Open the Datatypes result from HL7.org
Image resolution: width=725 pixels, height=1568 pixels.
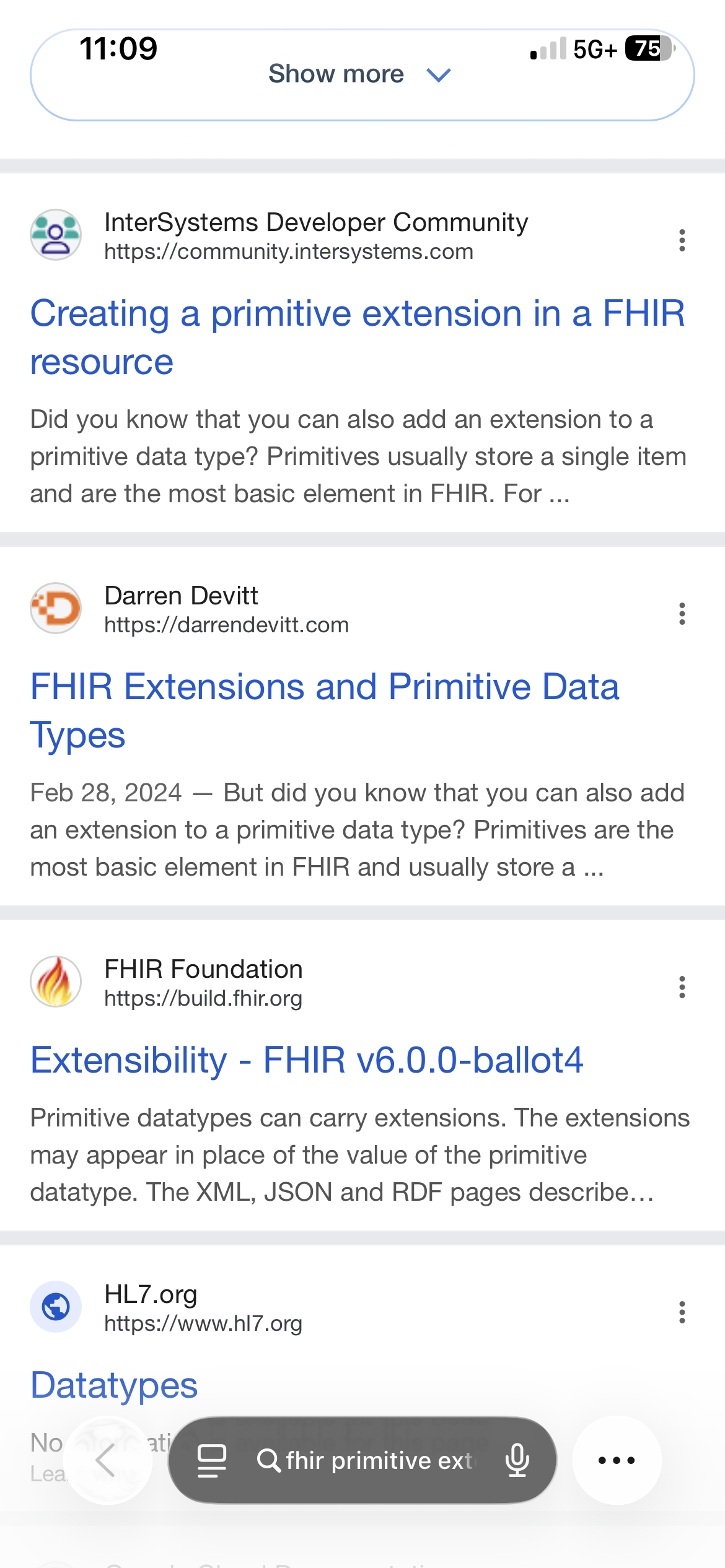(114, 1385)
